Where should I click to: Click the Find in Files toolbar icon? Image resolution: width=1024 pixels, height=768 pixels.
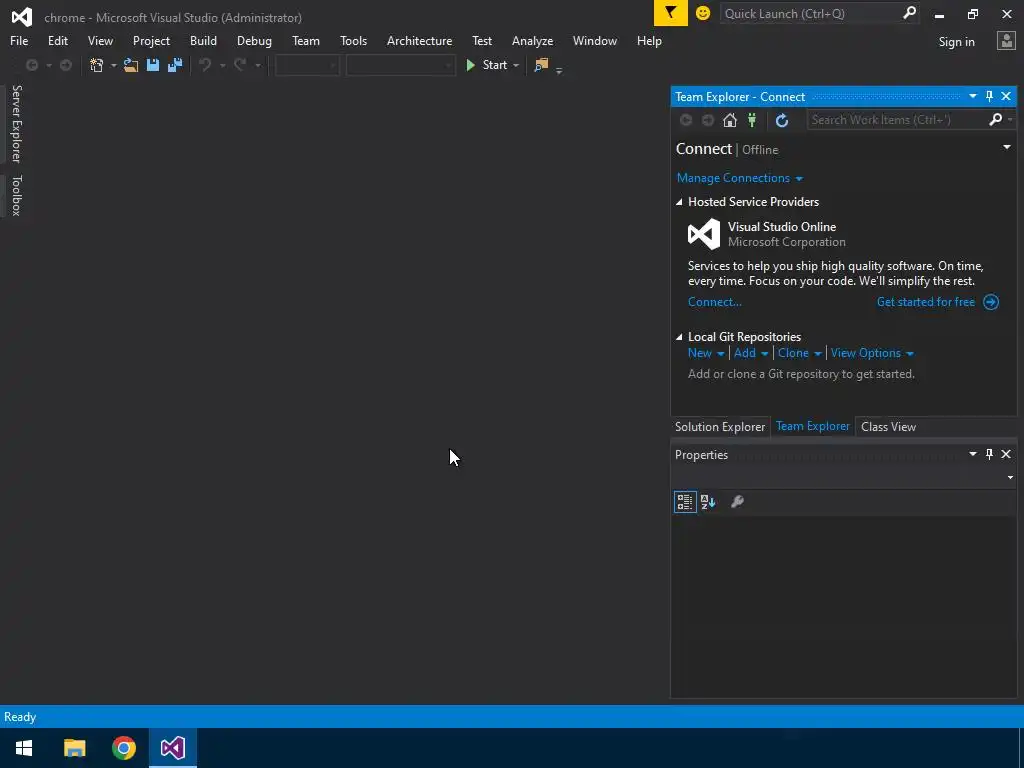[541, 65]
